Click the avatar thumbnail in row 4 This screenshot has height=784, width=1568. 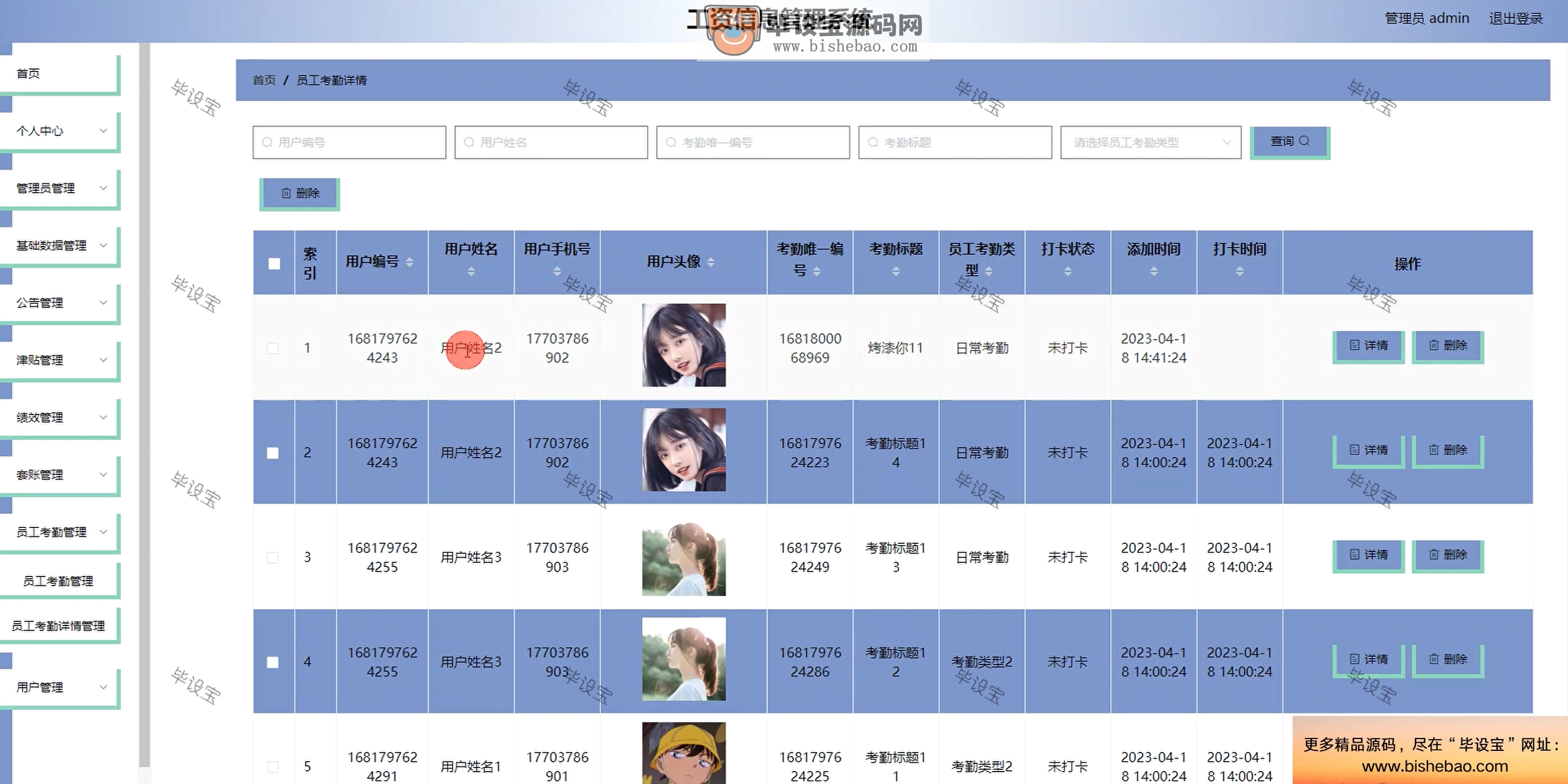coord(684,659)
